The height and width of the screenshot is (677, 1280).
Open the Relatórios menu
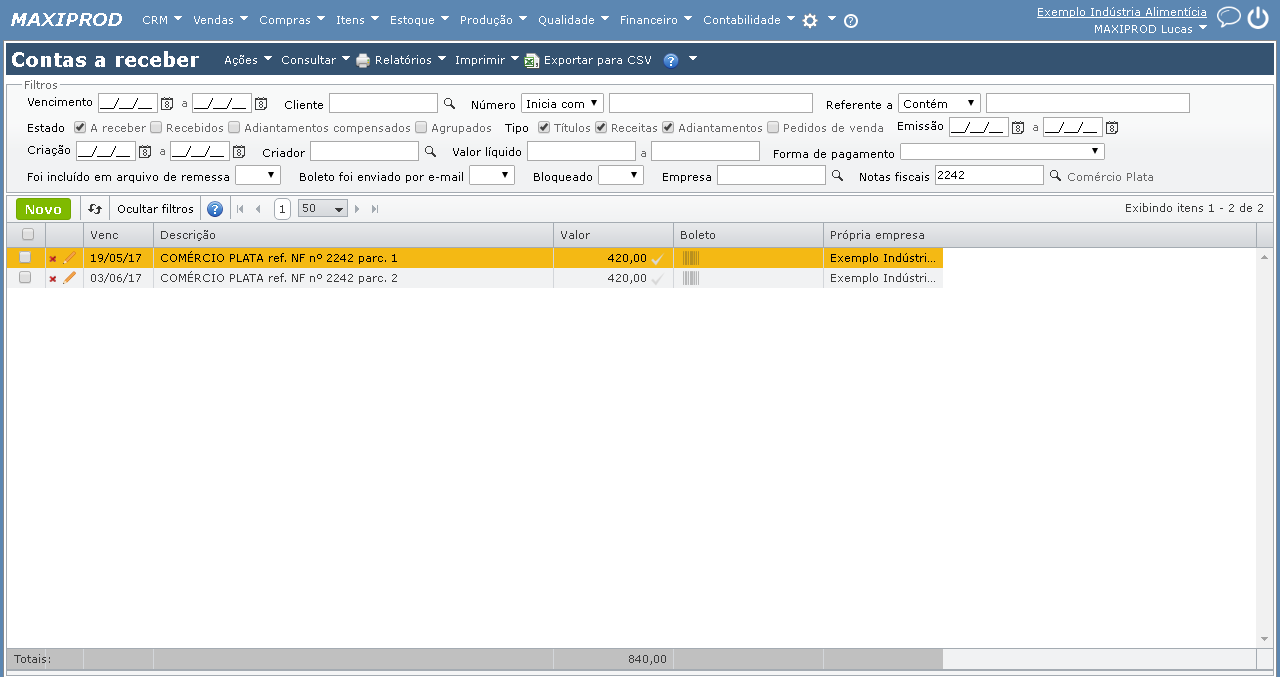(401, 60)
